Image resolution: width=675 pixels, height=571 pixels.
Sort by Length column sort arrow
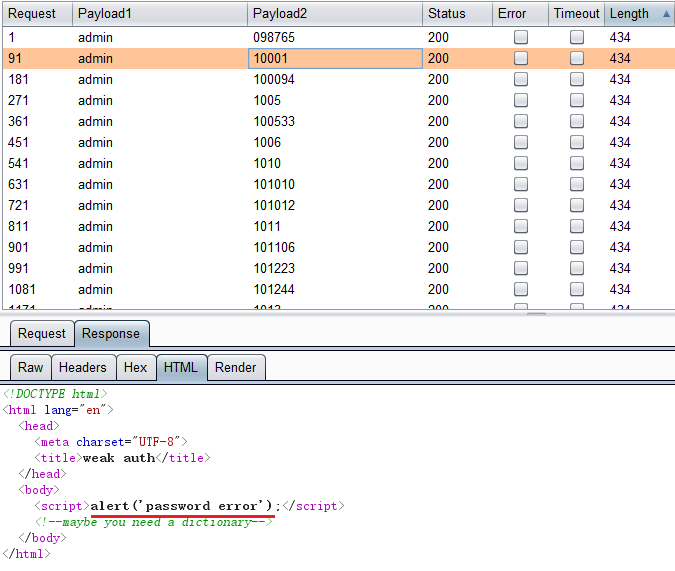point(666,14)
